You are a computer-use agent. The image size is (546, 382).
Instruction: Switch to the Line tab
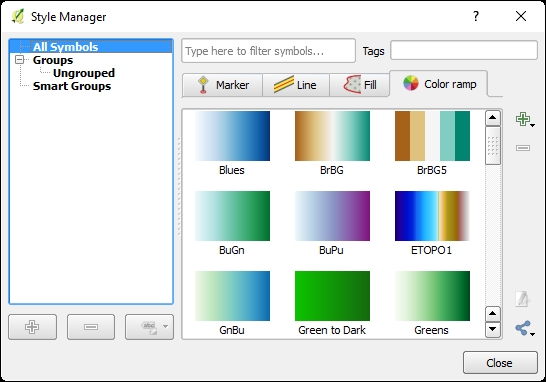296,85
